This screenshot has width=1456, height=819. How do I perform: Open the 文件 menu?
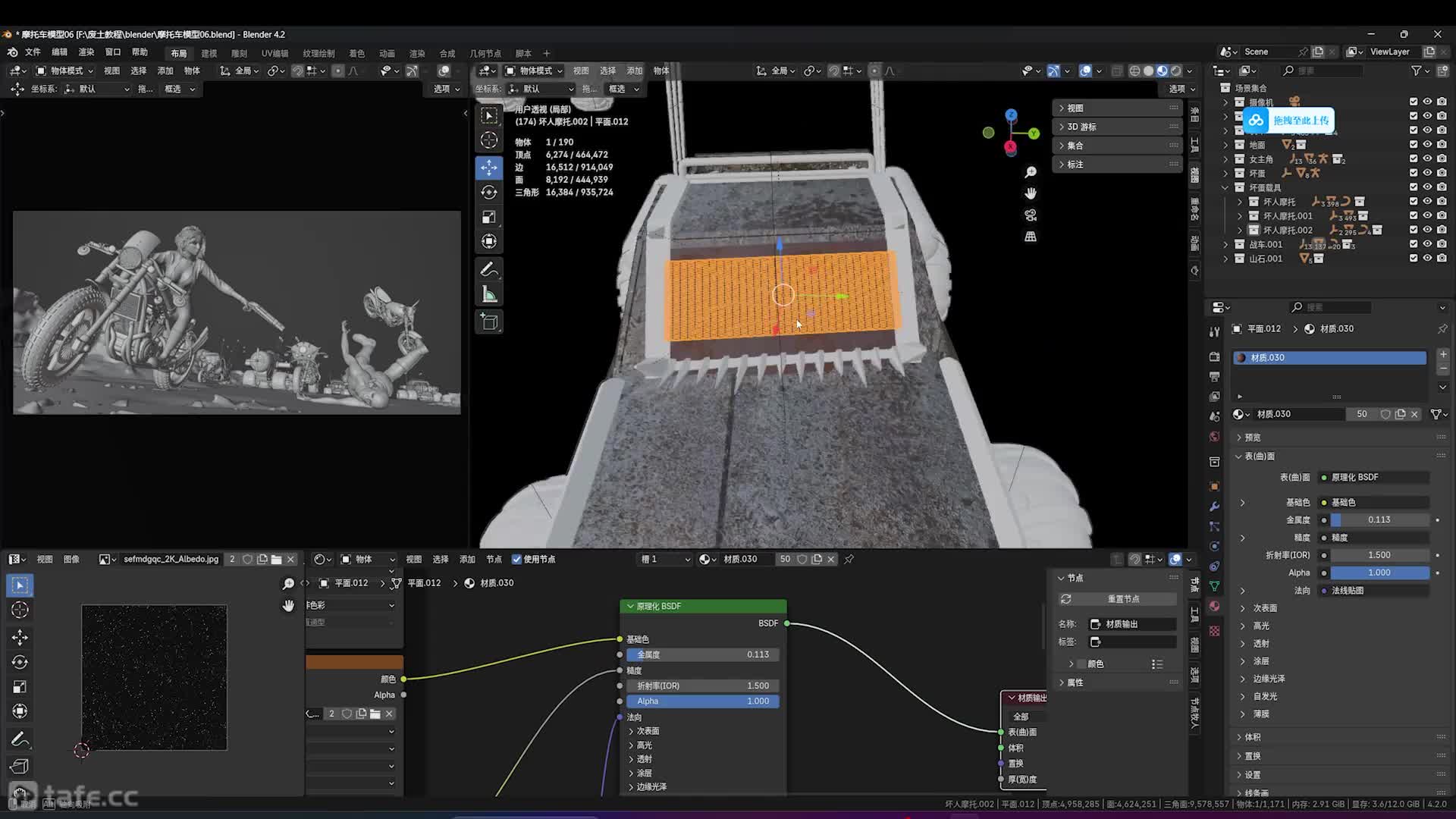[33, 52]
